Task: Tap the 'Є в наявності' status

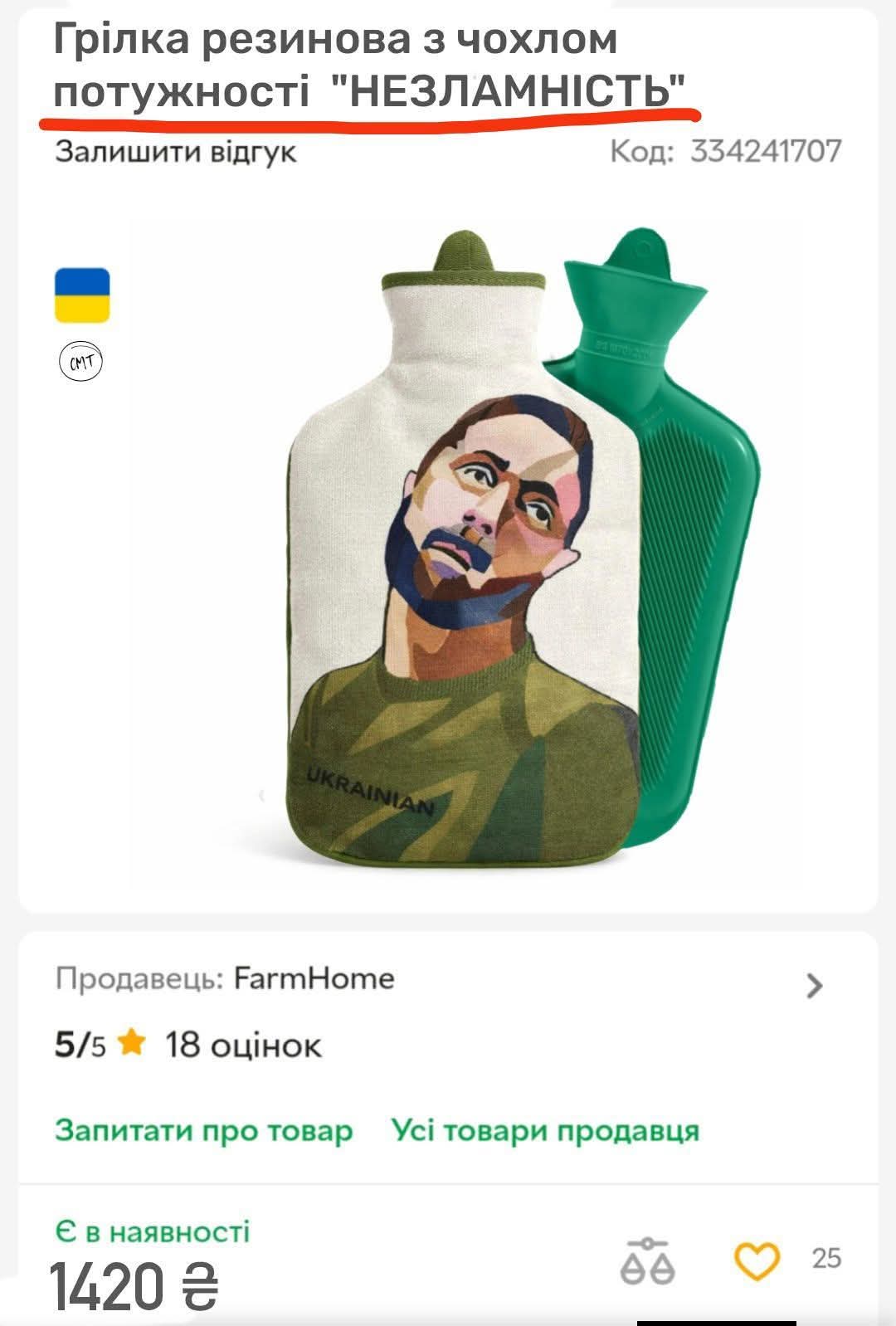Action: tap(153, 1232)
